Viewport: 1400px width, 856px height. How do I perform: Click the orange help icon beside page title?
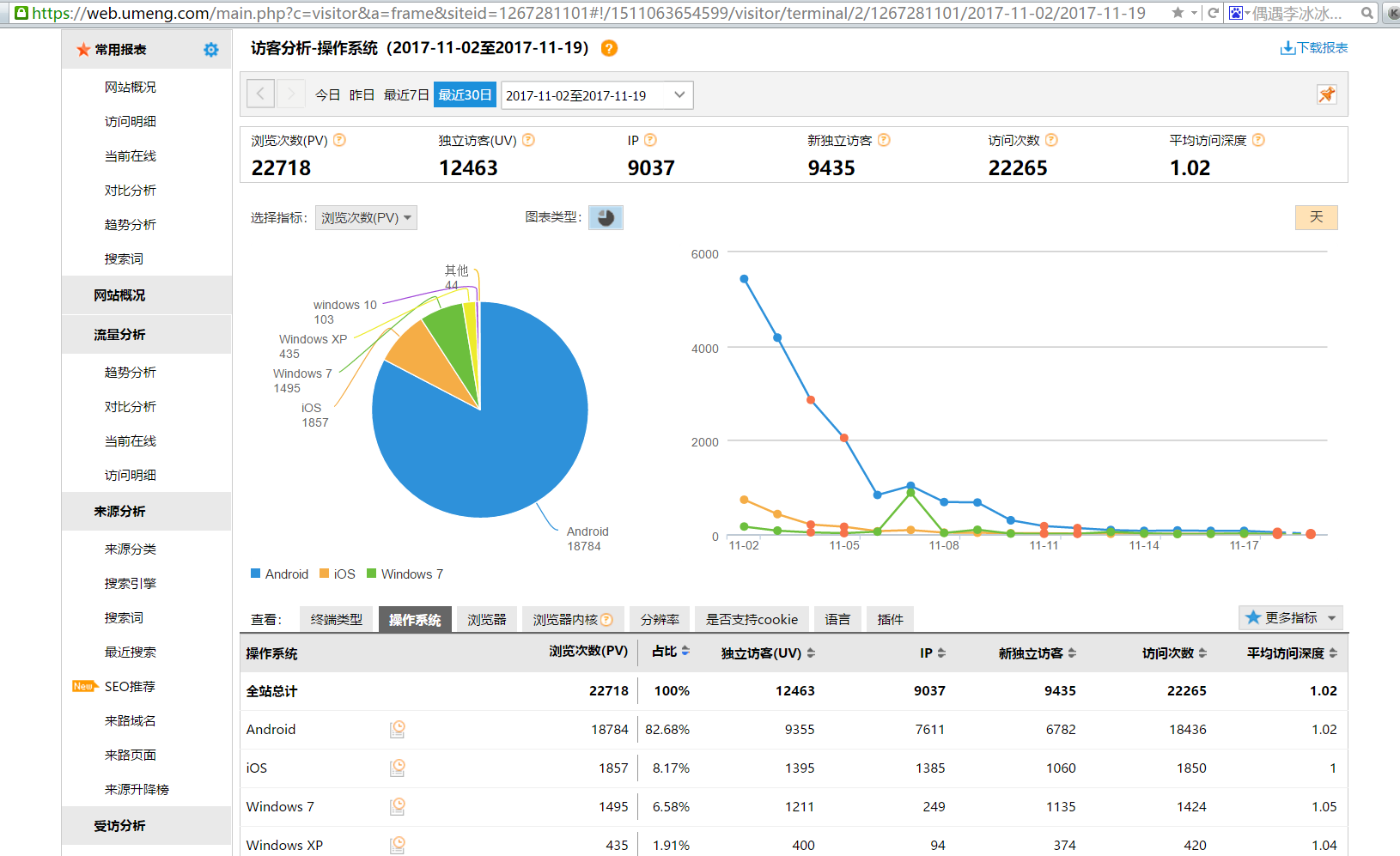click(x=609, y=48)
